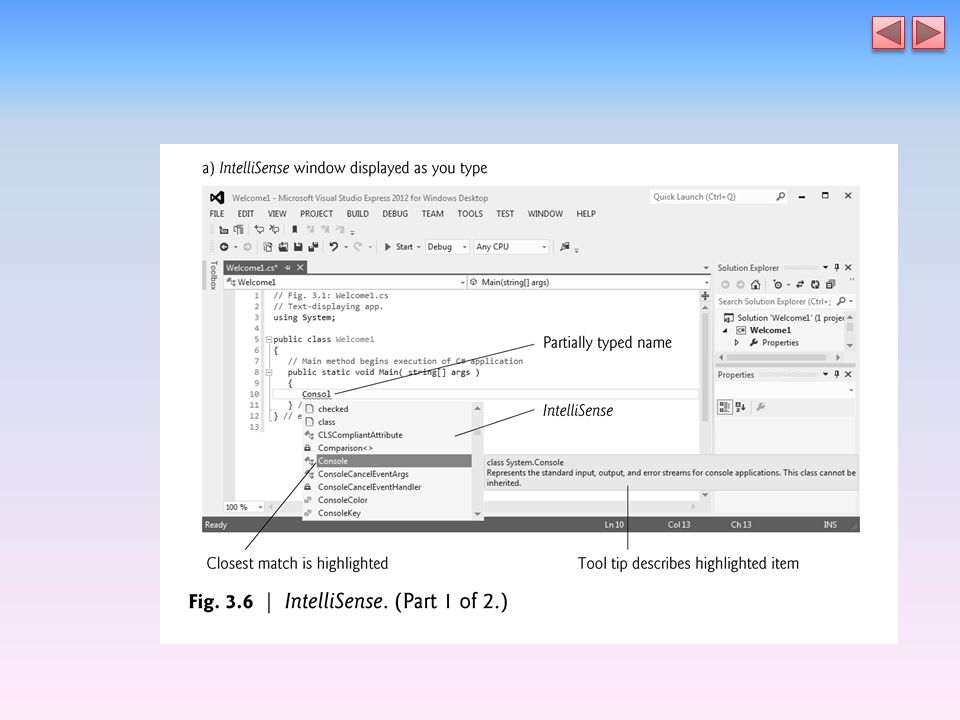Click the Undo toolbar icon
This screenshot has height=720, width=960.
(x=334, y=247)
